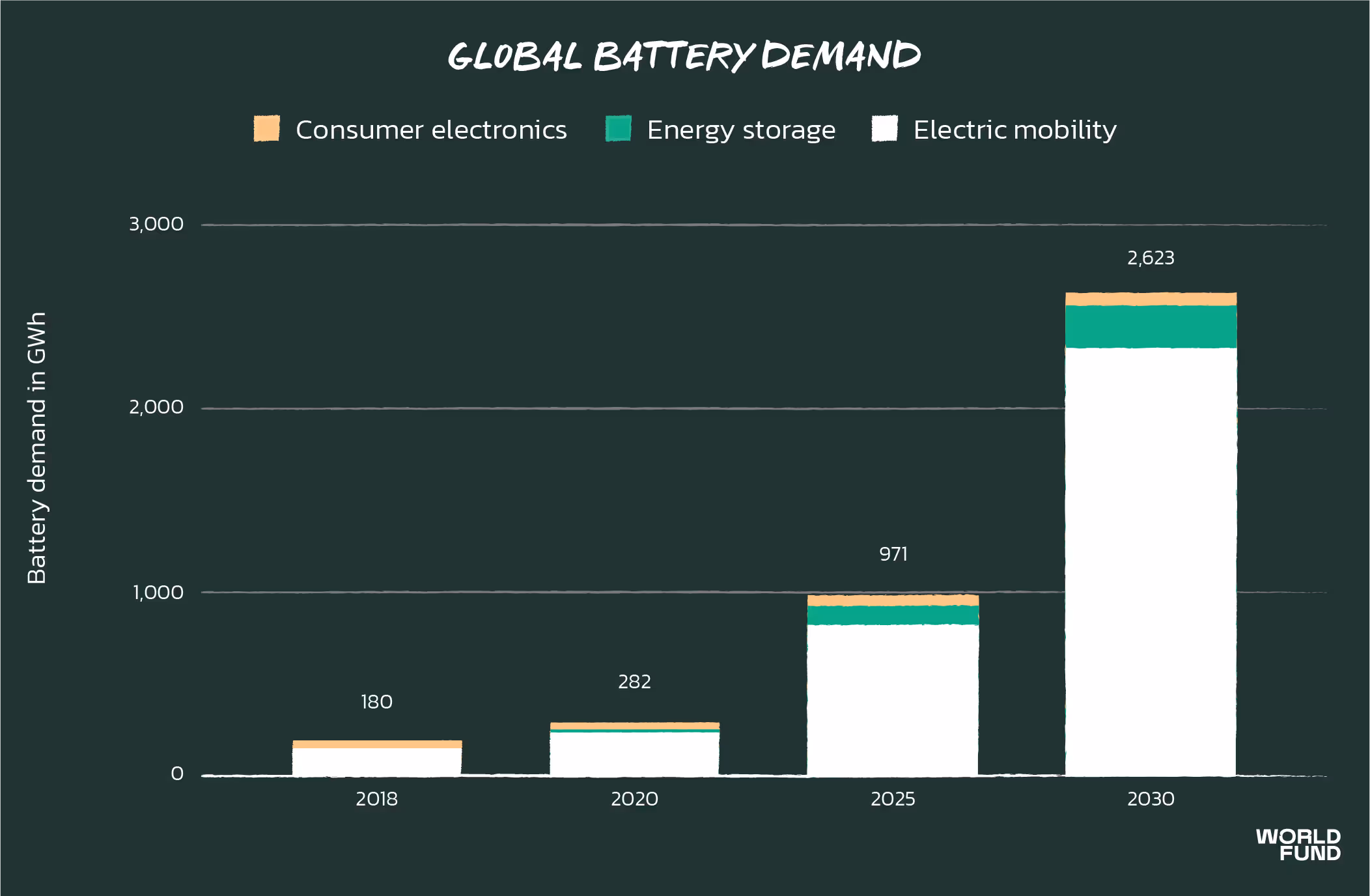Click the 971 total value label
Image resolution: width=1370 pixels, height=896 pixels.
coord(893,554)
